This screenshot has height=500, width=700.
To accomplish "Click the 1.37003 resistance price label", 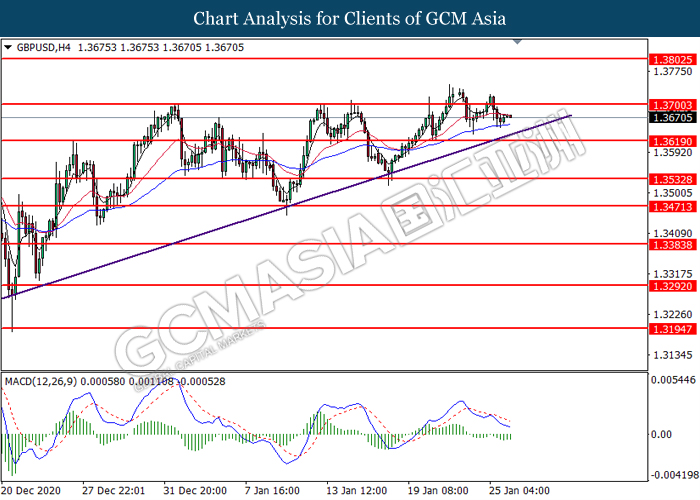I will coord(673,105).
